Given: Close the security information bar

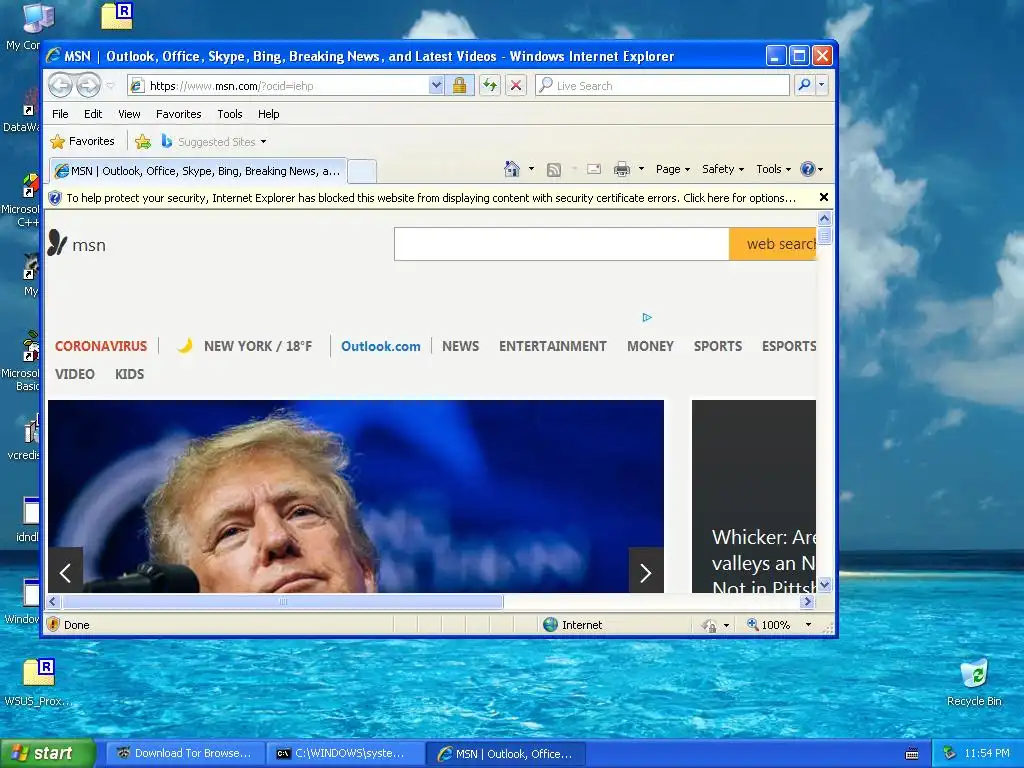Looking at the screenshot, I should pyautogui.click(x=824, y=197).
